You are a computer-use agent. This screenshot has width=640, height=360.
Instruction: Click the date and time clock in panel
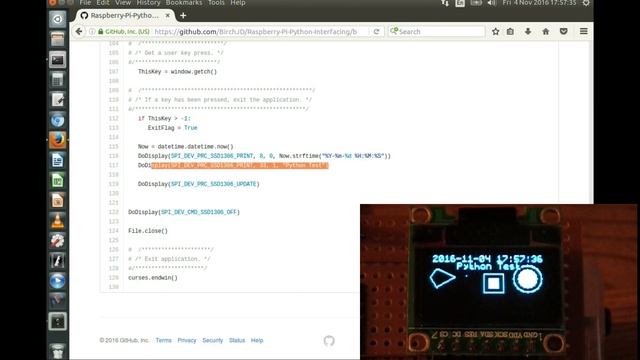539,3
